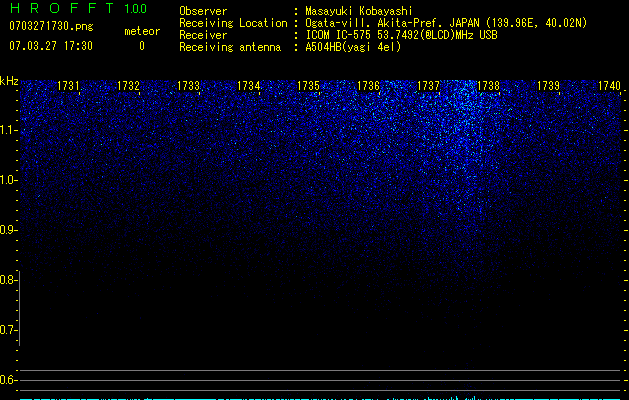Click frequency axis label 0.6
The image size is (629, 400).
8,380
